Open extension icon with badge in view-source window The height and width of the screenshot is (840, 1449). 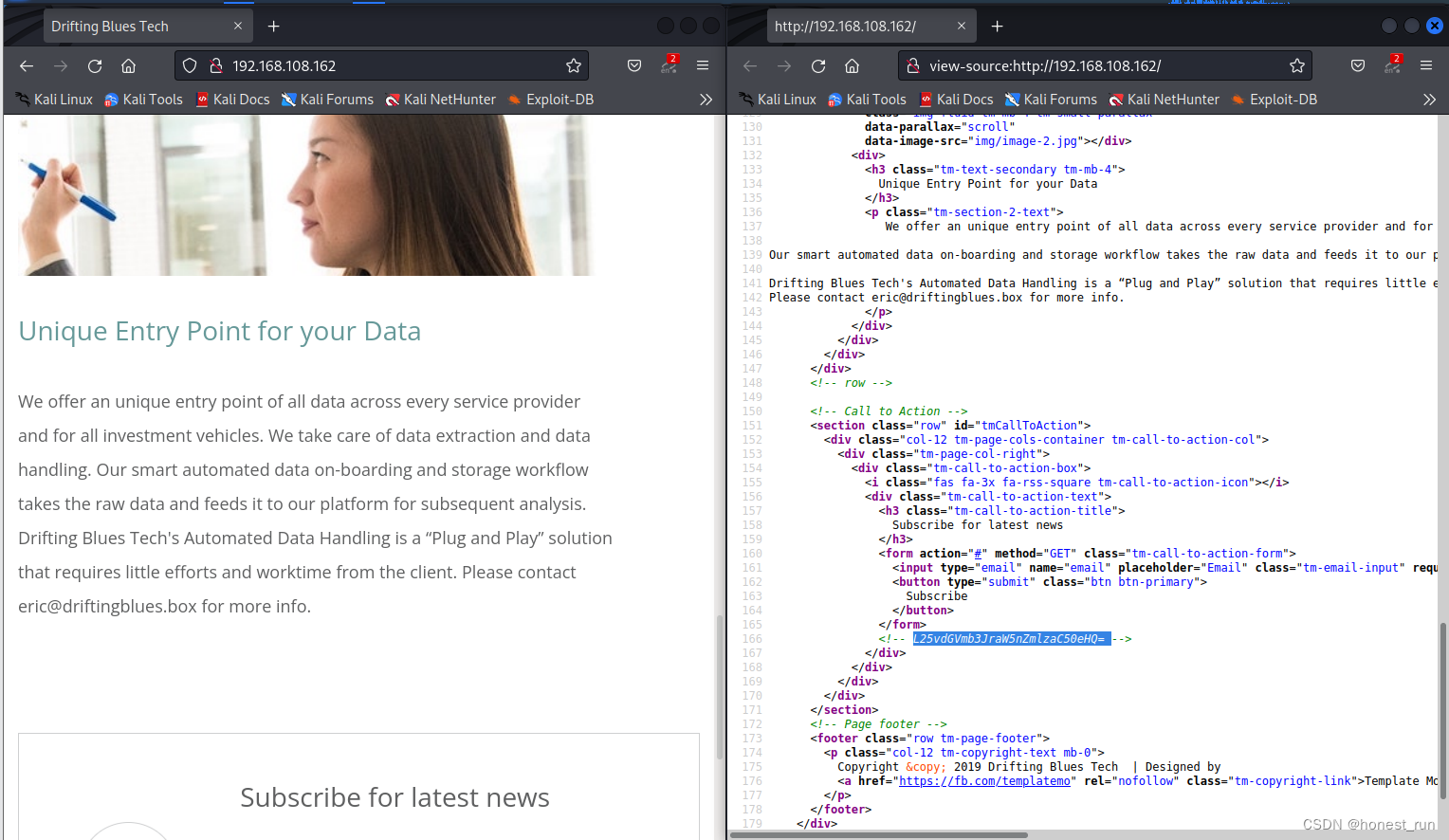(1392, 65)
